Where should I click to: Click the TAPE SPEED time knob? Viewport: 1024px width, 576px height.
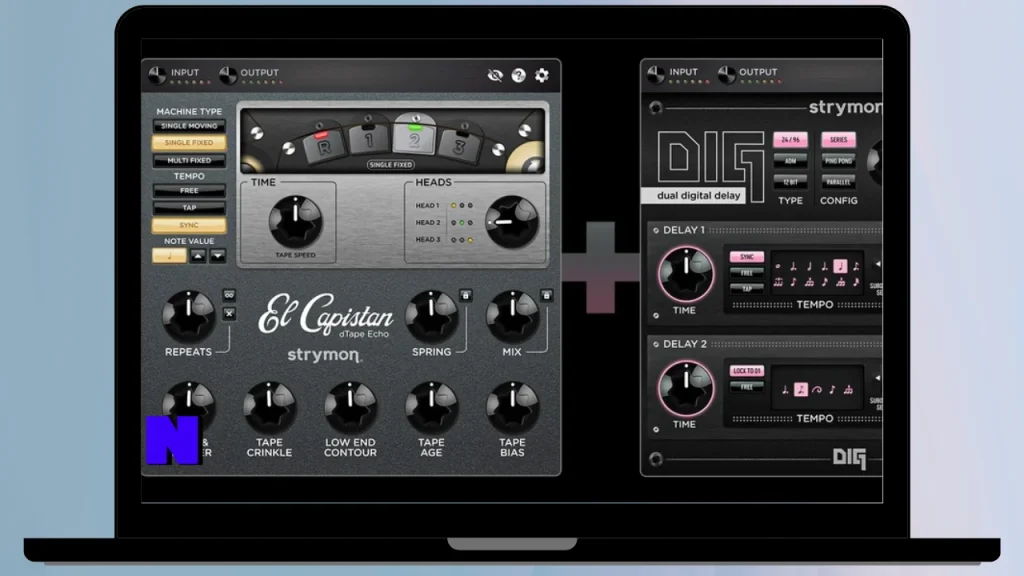click(x=295, y=221)
